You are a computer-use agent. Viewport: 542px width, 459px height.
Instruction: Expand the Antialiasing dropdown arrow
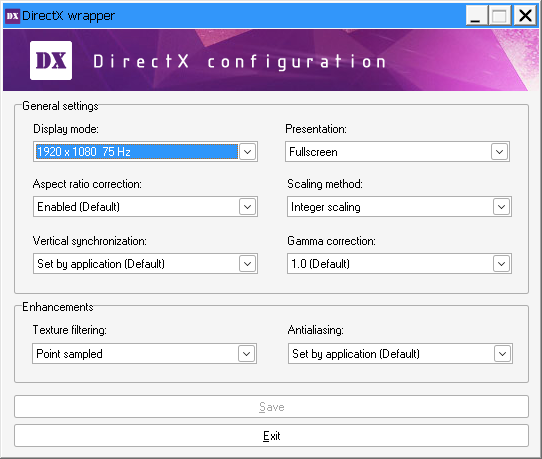pos(502,354)
